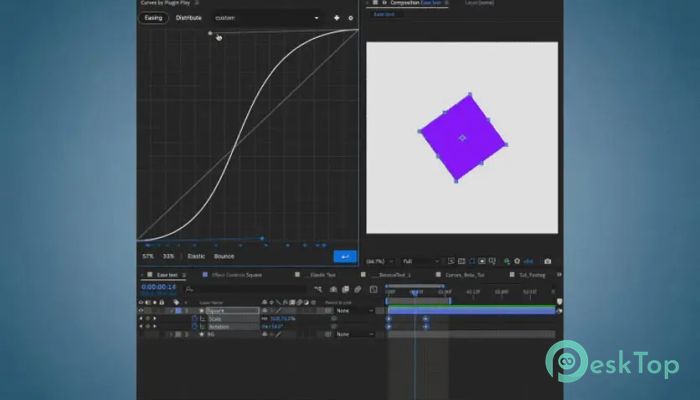Viewport: 700px width, 400px height.
Task: Show overflow timeline tabs chevron
Action: [x=558, y=275]
